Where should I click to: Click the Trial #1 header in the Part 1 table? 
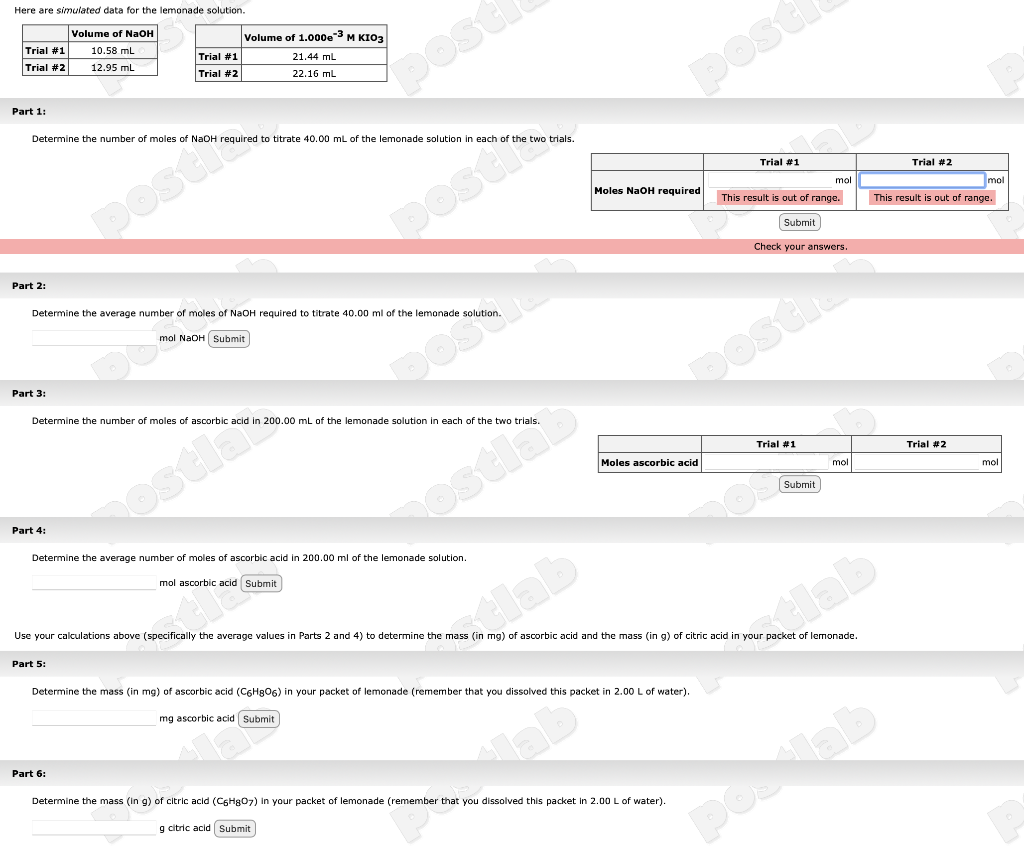(x=779, y=162)
